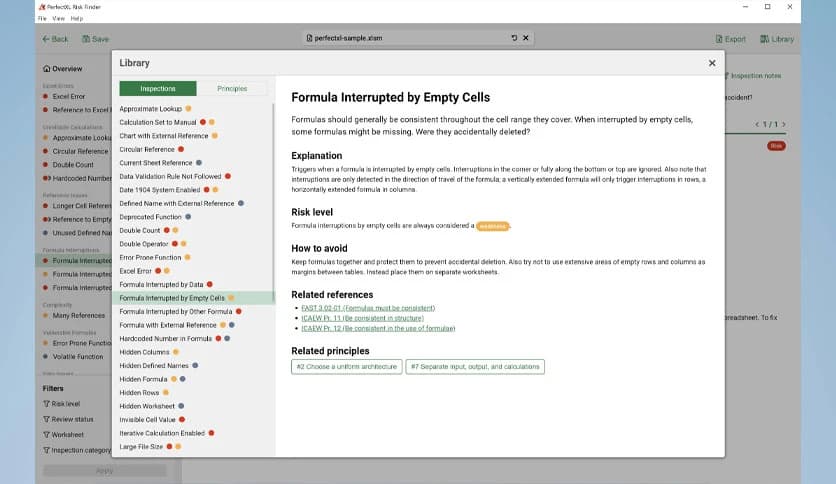Click the red Risk badge

(x=776, y=146)
